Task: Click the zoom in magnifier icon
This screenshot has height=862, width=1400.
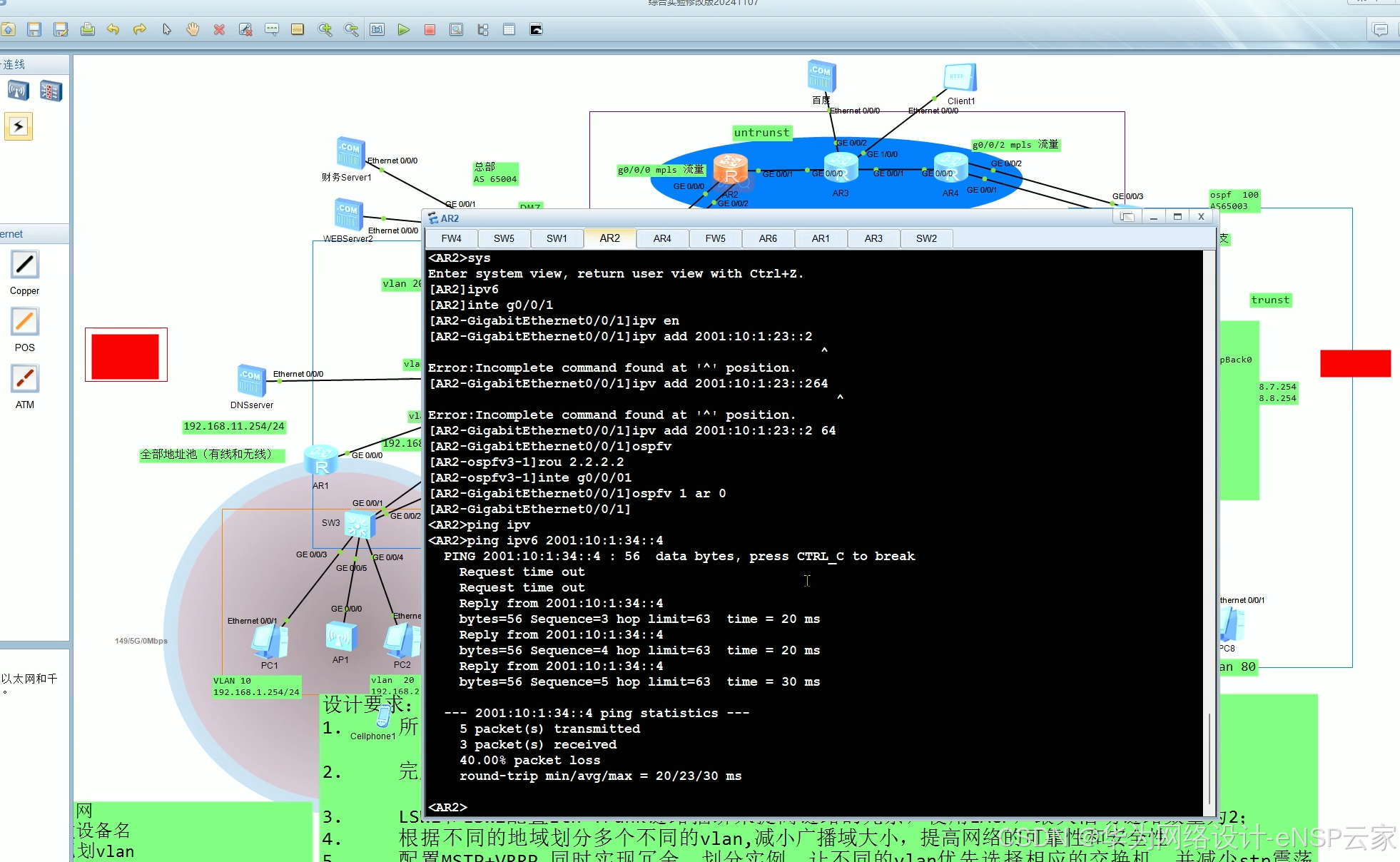Action: (325, 29)
